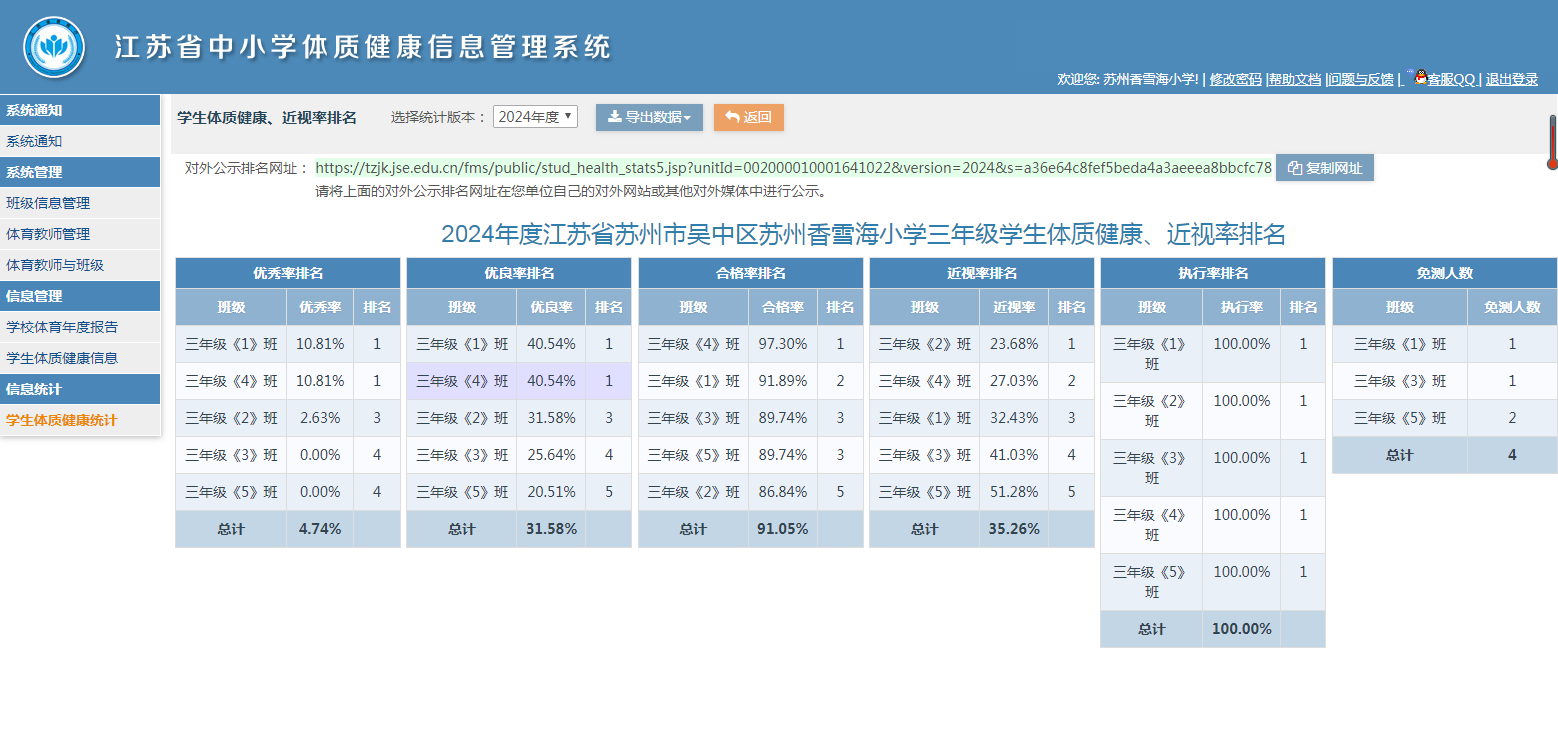Click the 免测人数 table header
1558x743 pixels.
point(1445,273)
